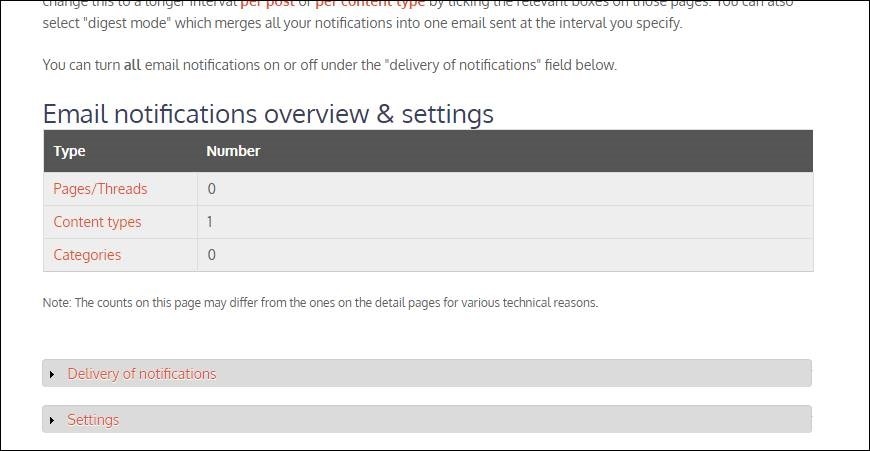The height and width of the screenshot is (451, 870).
Task: Expand the Delivery of notifications triangle arrow
Action: pos(52,374)
